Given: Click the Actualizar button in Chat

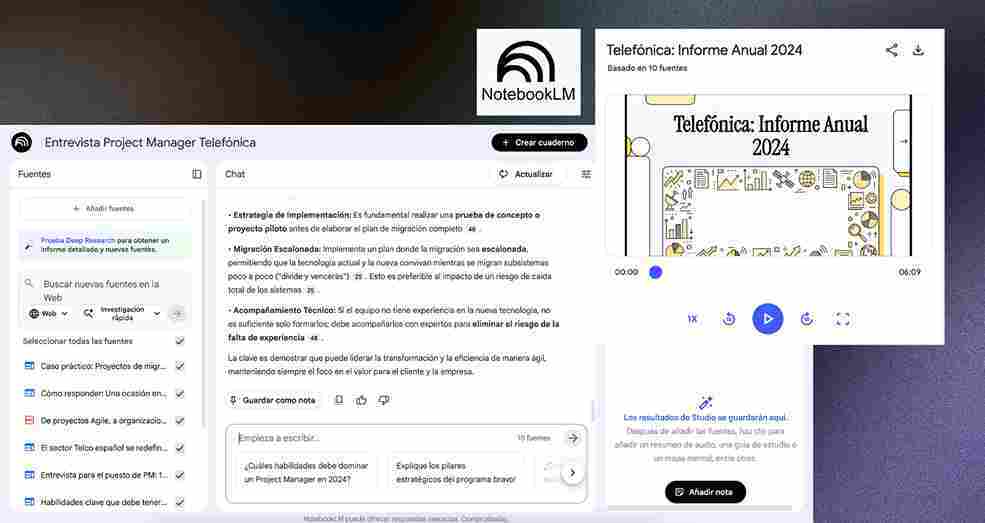Looking at the screenshot, I should click(x=526, y=174).
